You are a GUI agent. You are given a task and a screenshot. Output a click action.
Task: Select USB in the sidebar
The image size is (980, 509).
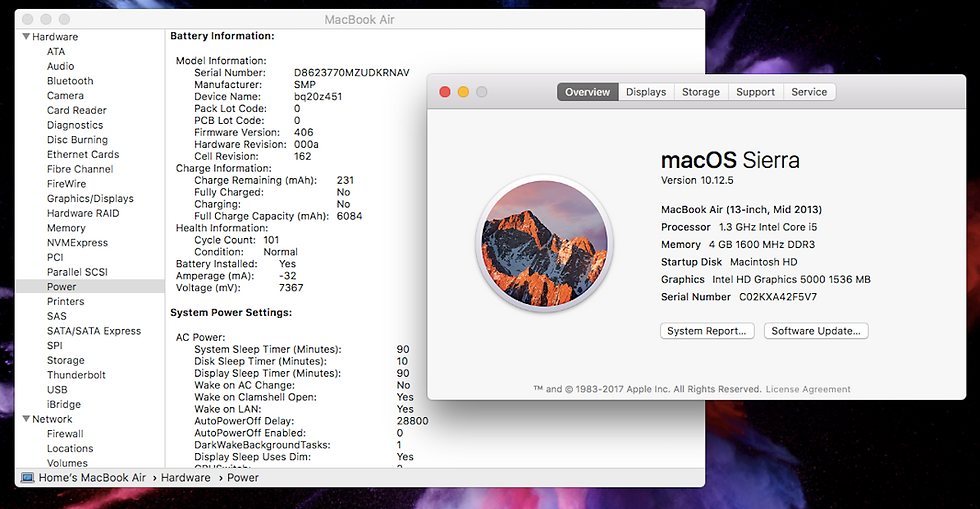(57, 390)
